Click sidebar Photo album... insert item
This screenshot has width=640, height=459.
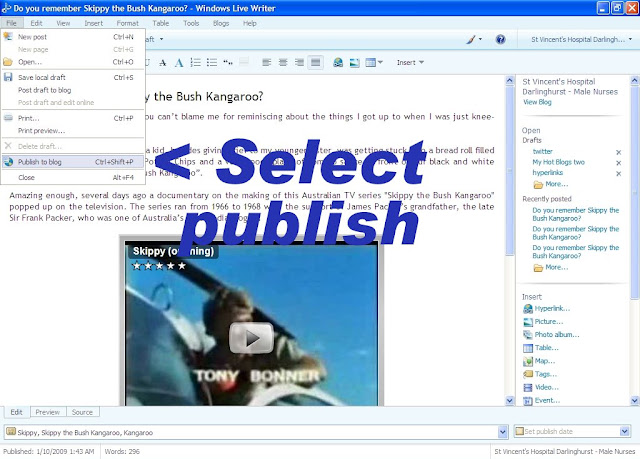551,335
